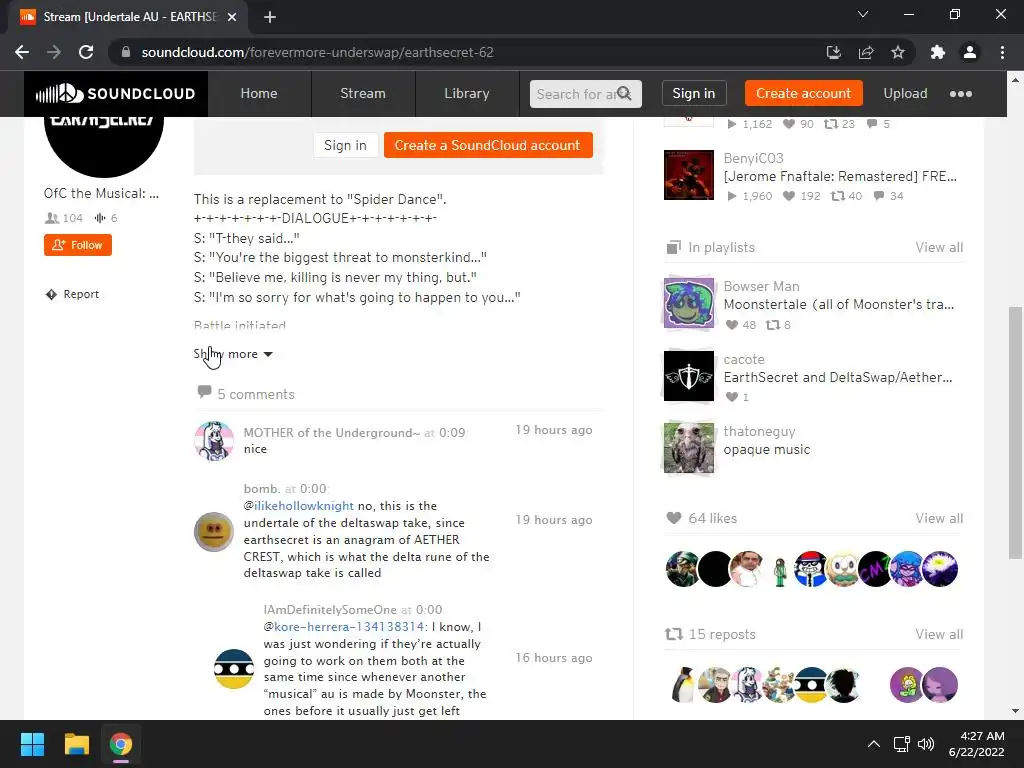Expand description with Show more
1024x768 pixels.
(x=233, y=354)
